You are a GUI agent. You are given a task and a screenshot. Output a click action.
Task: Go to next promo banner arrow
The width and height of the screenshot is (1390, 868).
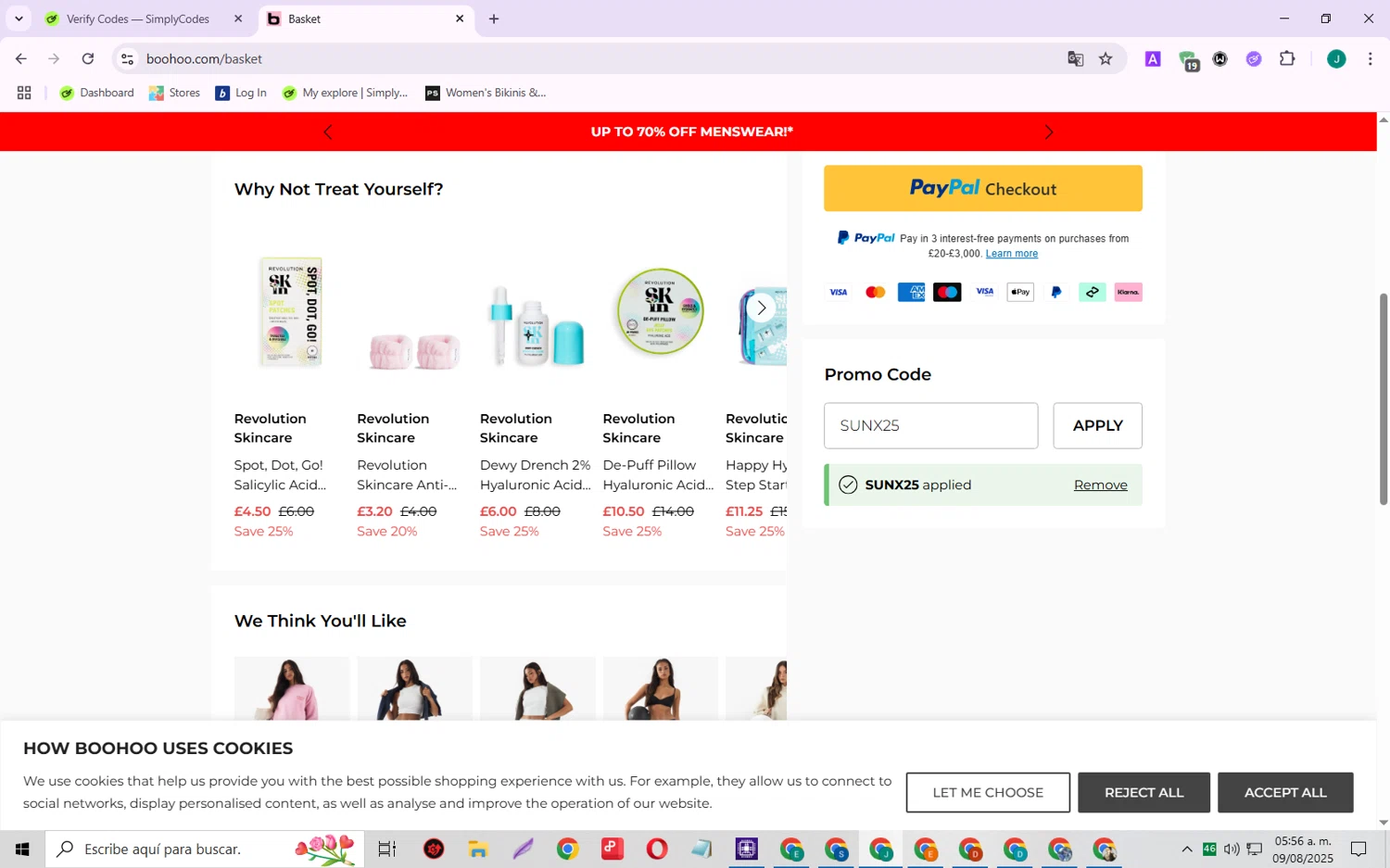[1048, 132]
